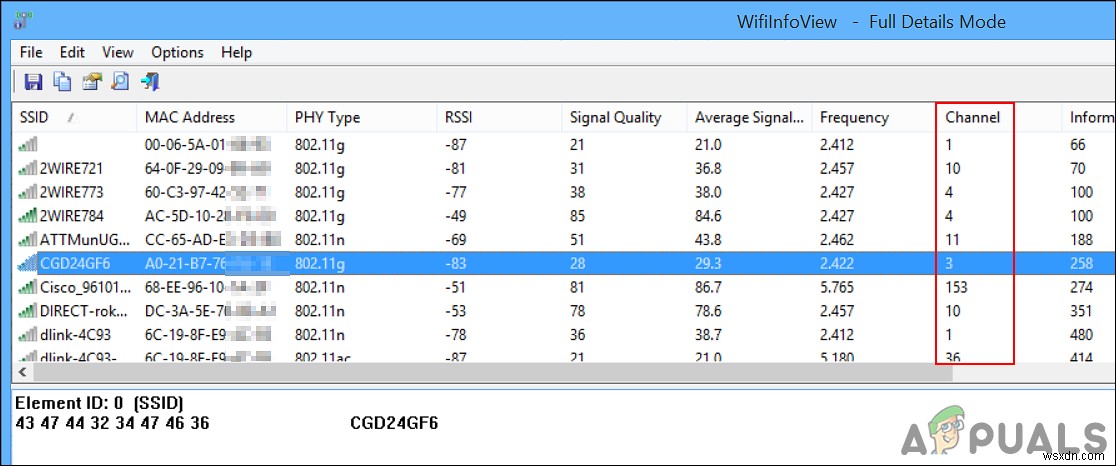Click Signal Quality value 51
Screen dimensions: 1116x466
[578, 239]
